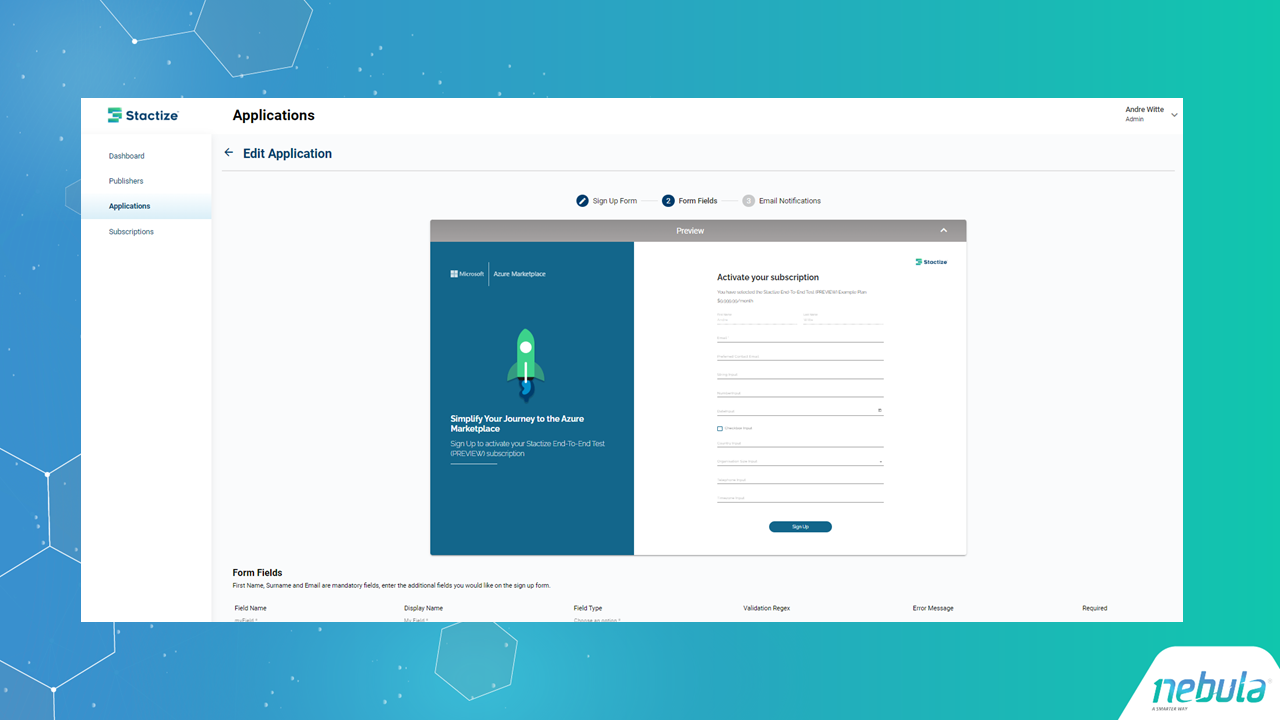The image size is (1280, 720).
Task: Click the Required column header
Action: pyautogui.click(x=1095, y=608)
